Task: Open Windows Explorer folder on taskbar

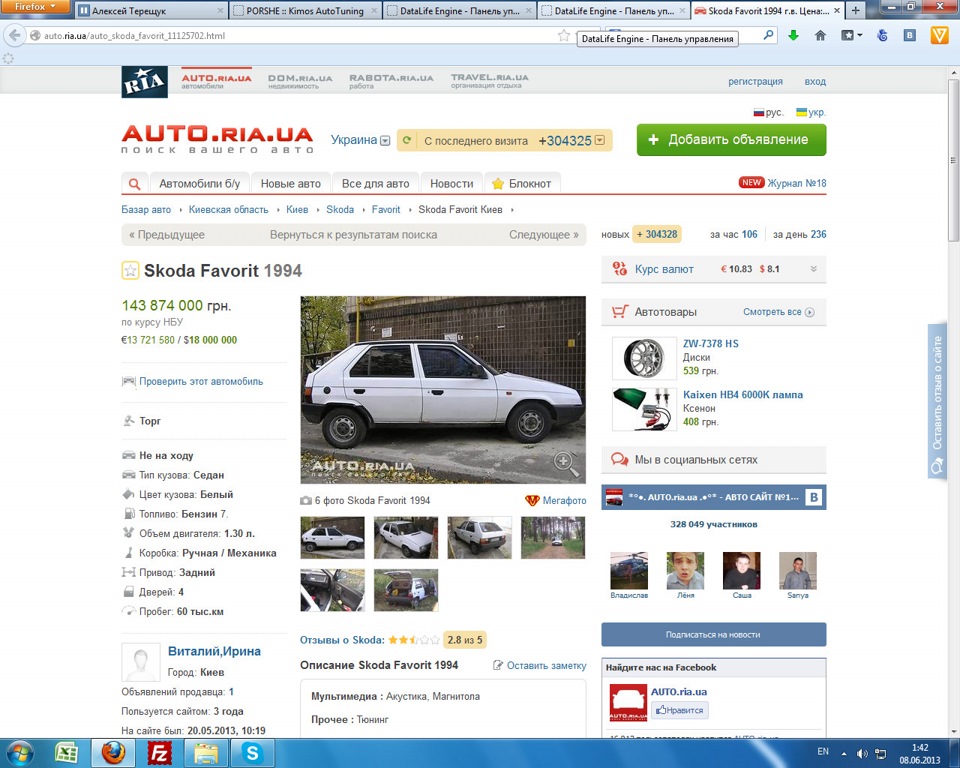Action: pyautogui.click(x=206, y=753)
